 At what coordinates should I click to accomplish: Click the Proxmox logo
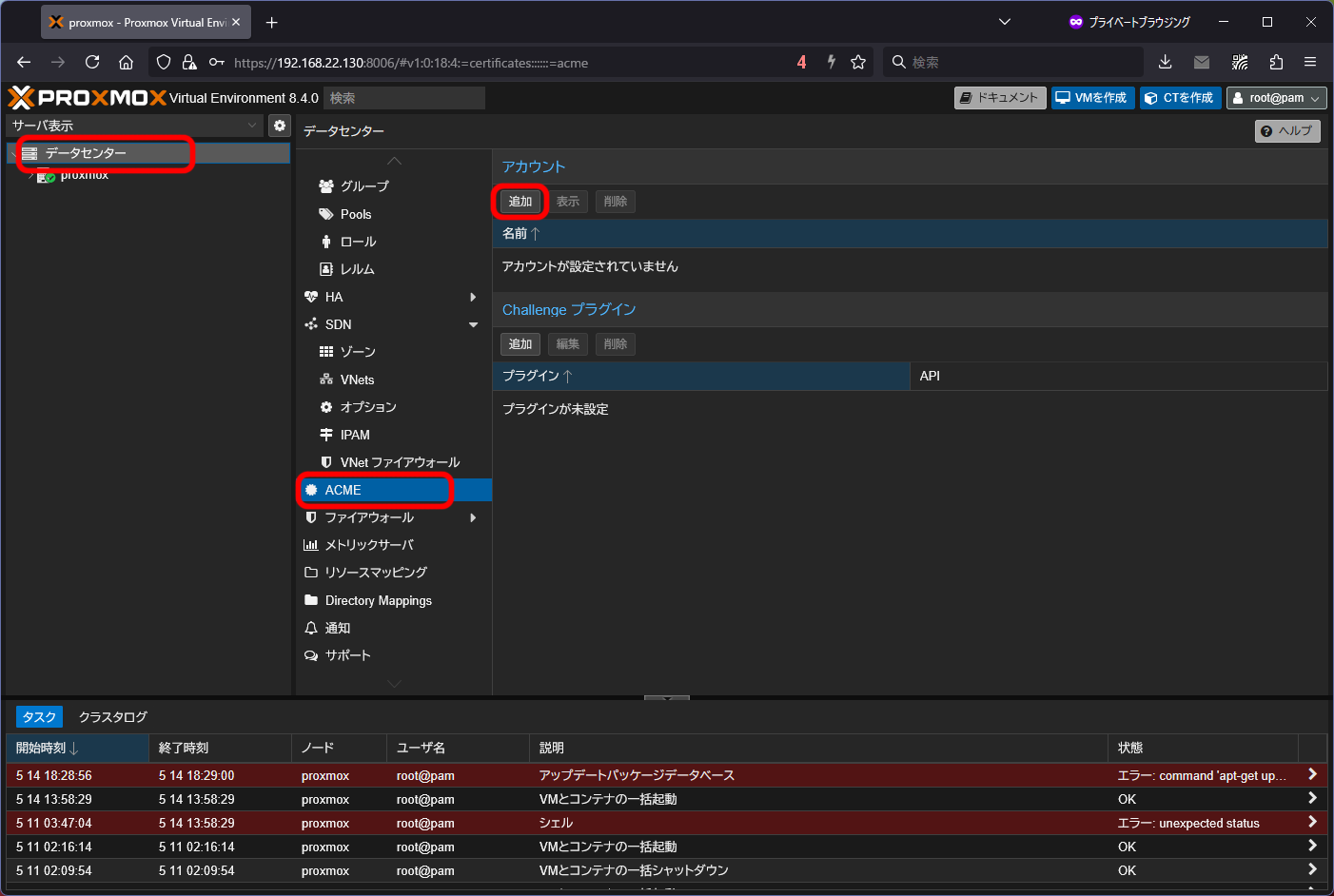[x=88, y=98]
